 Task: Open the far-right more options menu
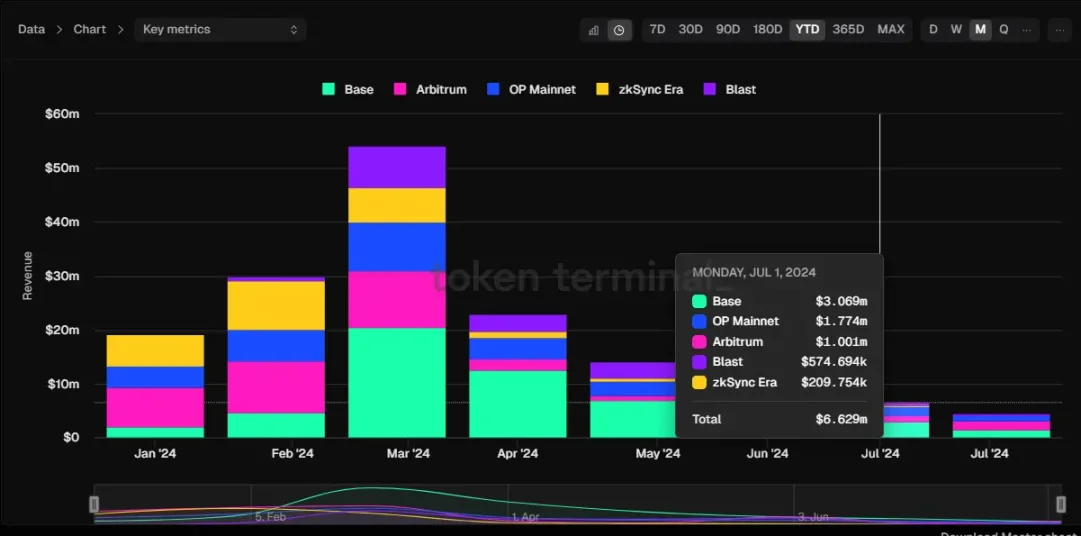1059,30
